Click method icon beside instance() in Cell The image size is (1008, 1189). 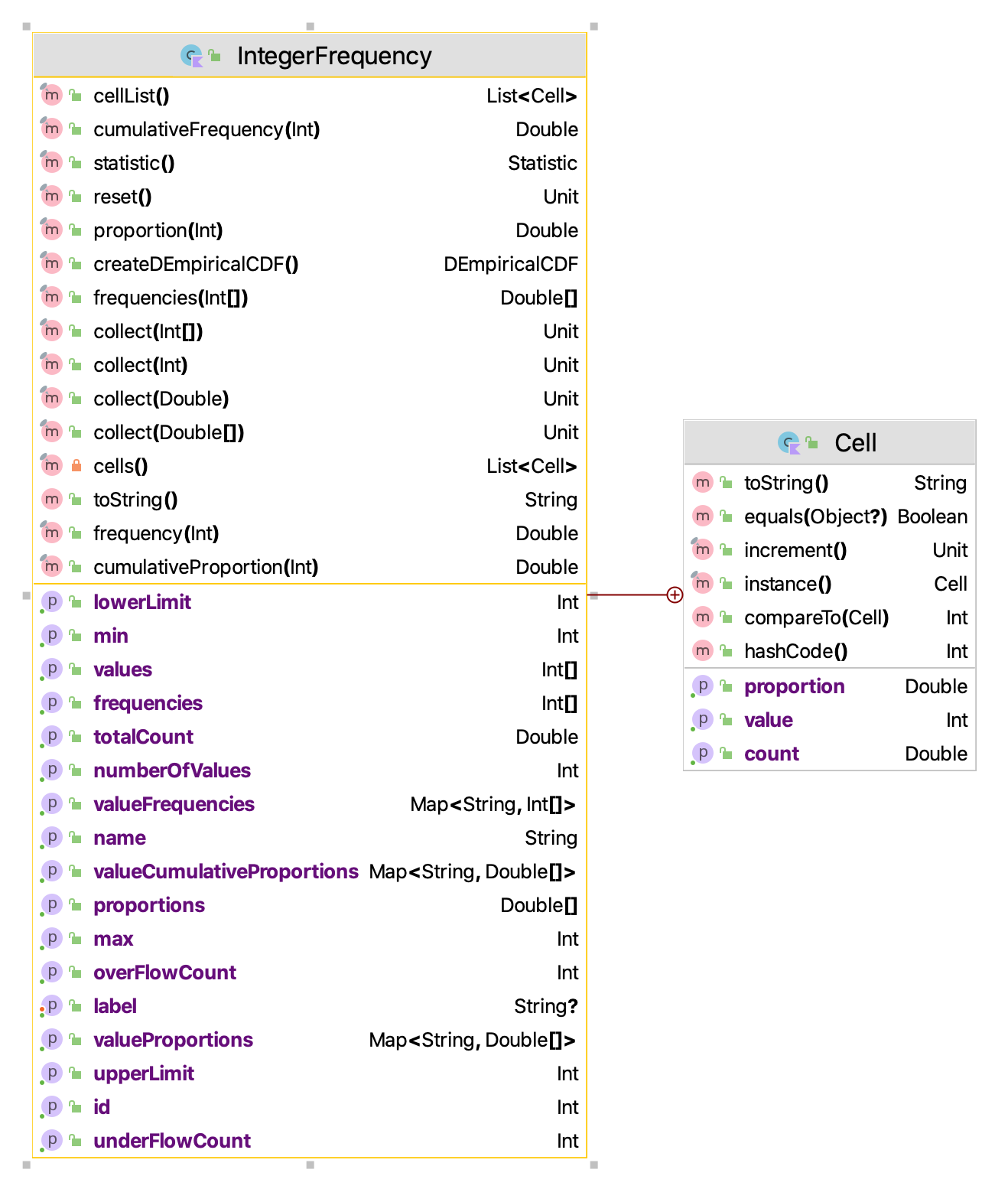[x=702, y=584]
